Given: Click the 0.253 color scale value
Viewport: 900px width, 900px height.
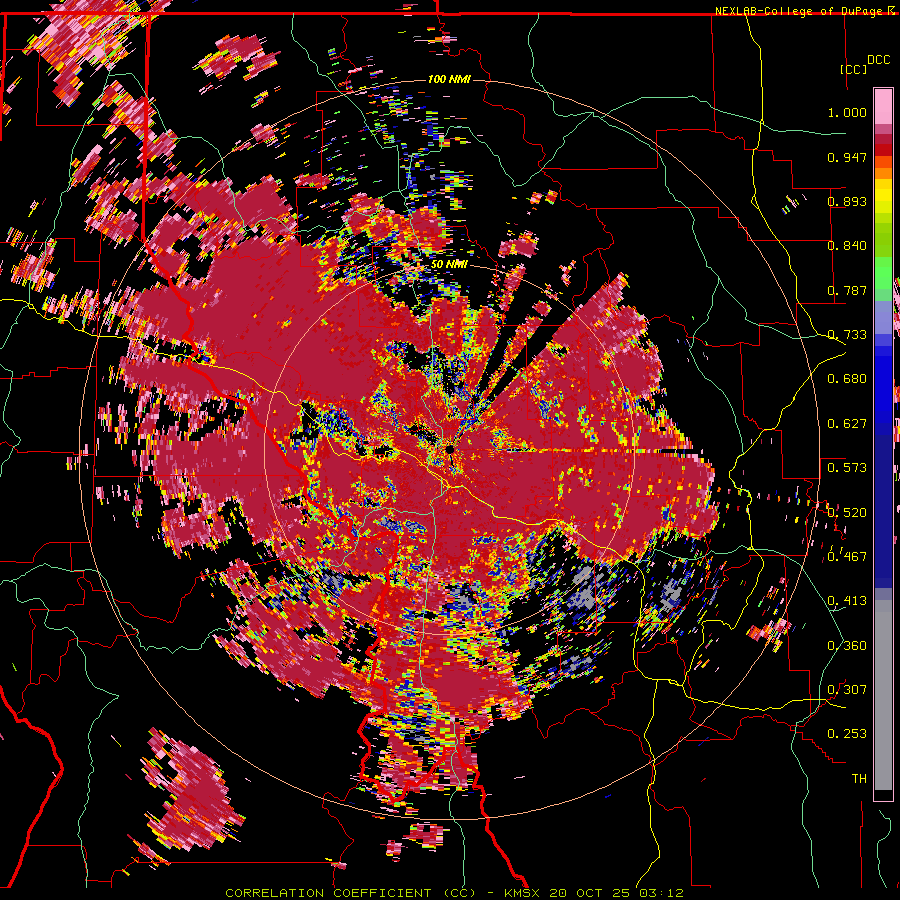Looking at the screenshot, I should tap(847, 734).
